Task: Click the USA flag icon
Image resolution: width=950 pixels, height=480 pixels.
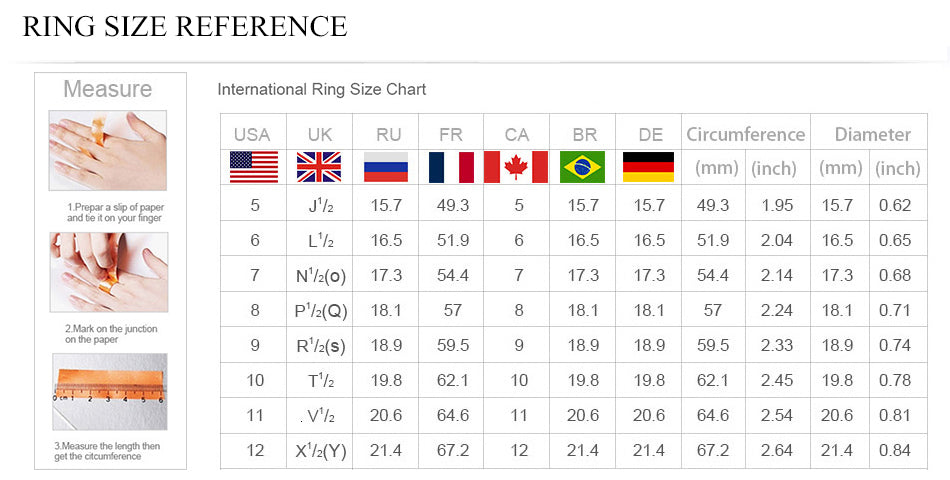Action: coord(254,167)
